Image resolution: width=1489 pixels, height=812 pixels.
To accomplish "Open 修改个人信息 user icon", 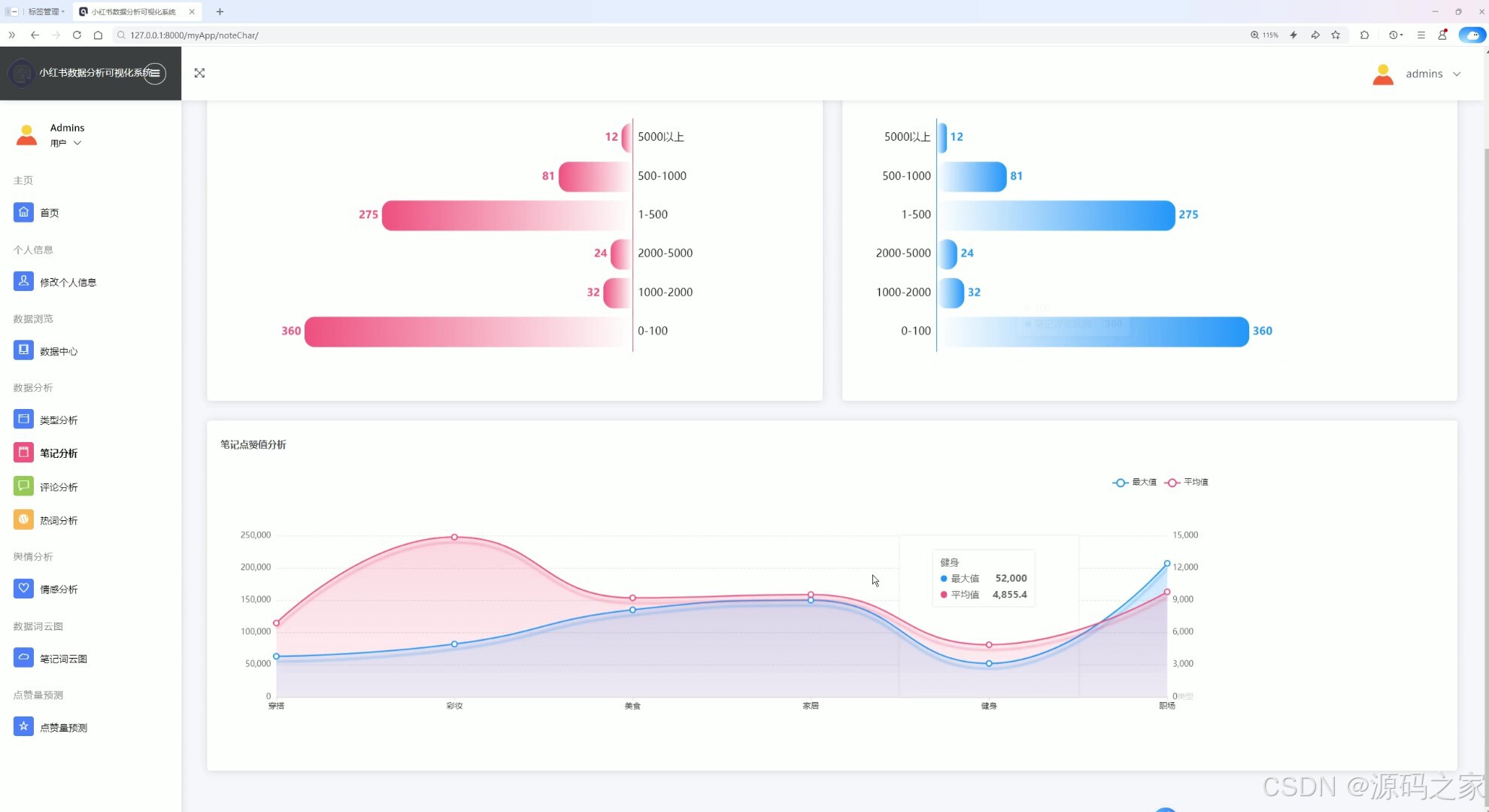I will 23,281.
